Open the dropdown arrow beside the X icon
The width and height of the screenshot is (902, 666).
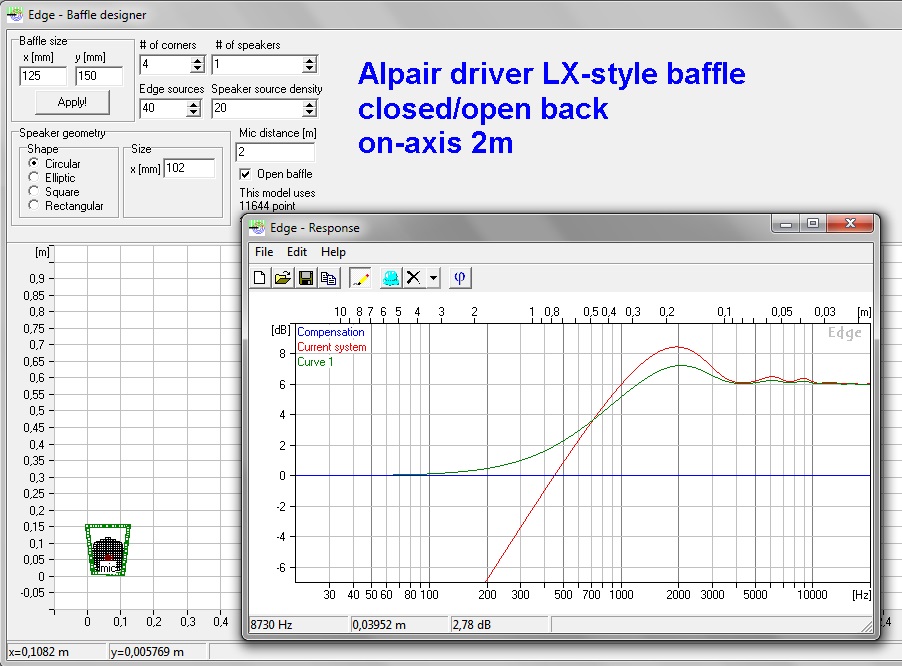coord(433,278)
